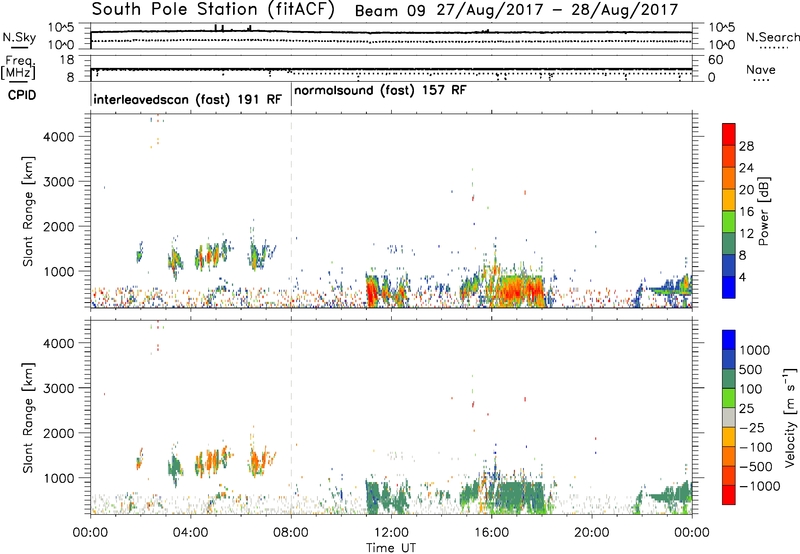Click the 500 label on Velocity colorbar
The height and width of the screenshot is (554, 800).
click(751, 370)
